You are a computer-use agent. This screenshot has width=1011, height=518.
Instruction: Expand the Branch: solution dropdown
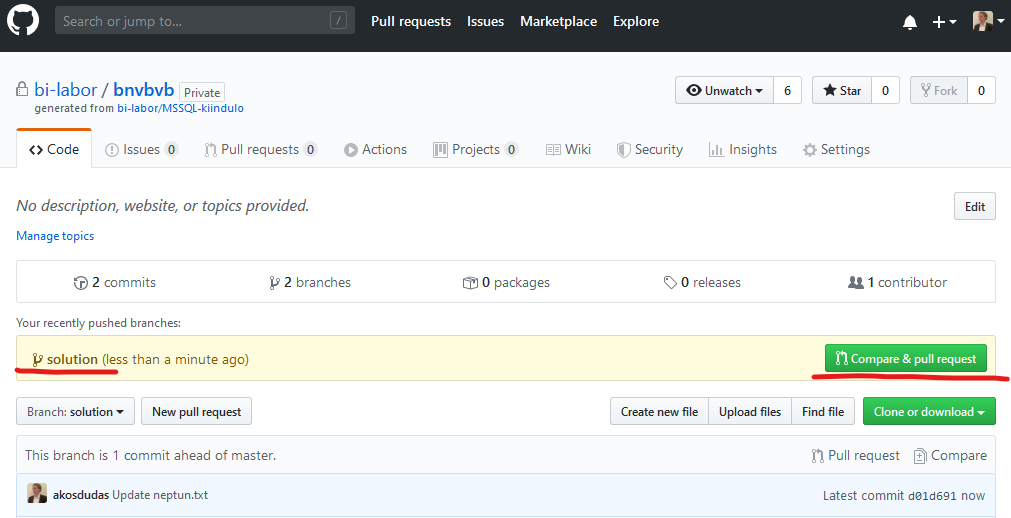(75, 412)
